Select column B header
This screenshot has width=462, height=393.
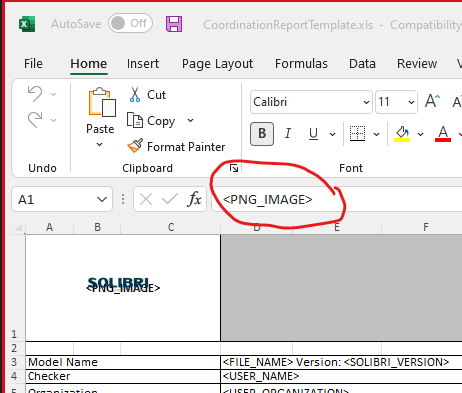[97, 227]
